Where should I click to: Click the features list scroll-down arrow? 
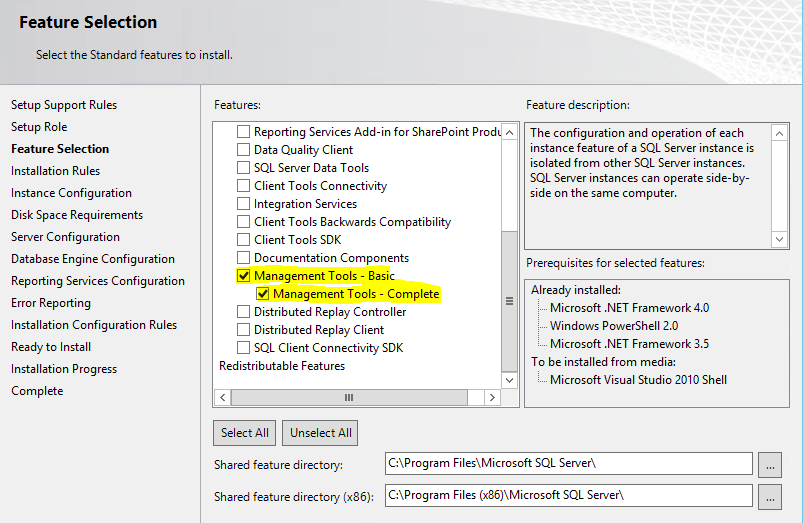click(x=509, y=380)
